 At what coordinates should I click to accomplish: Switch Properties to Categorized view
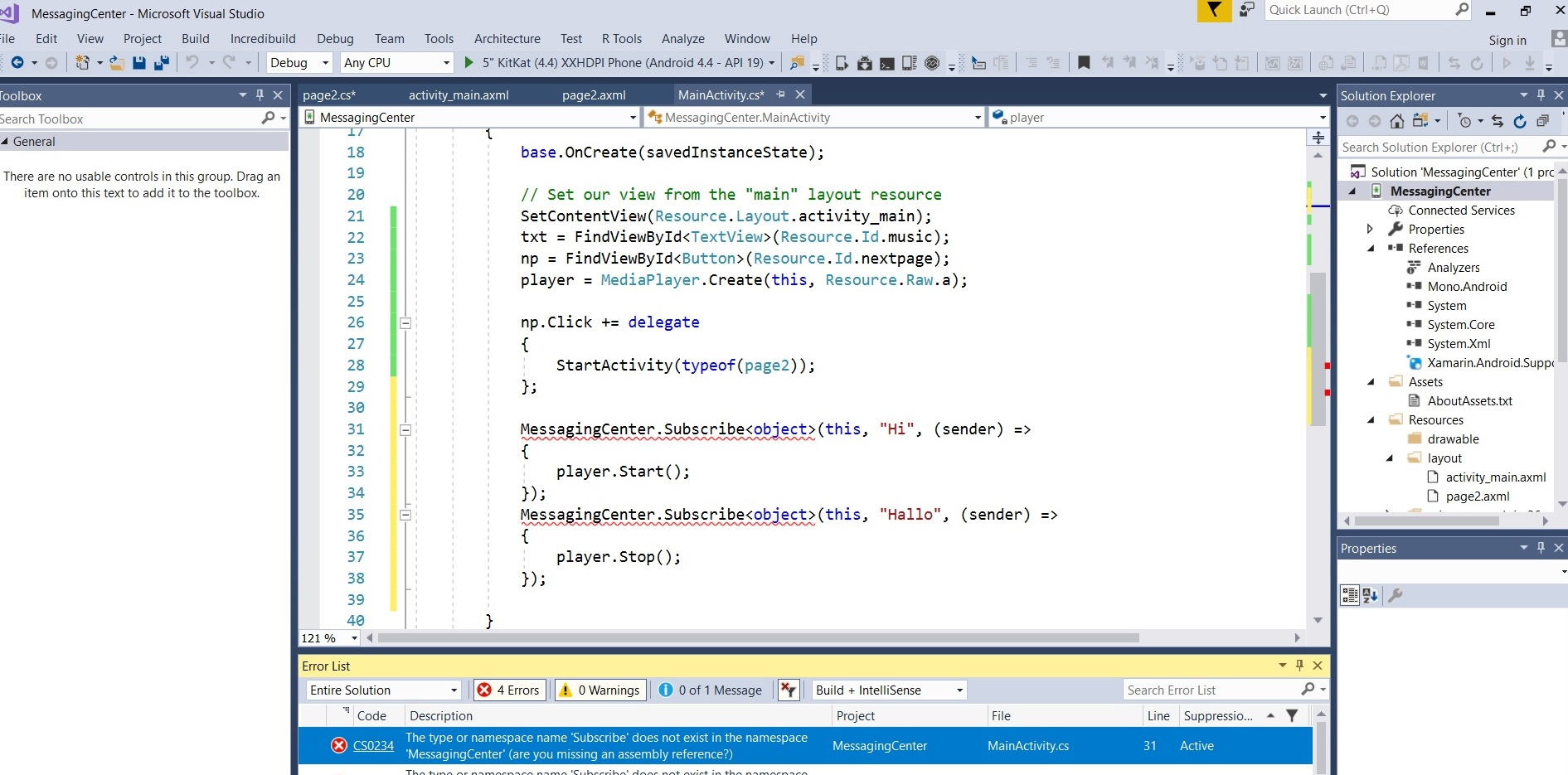1350,595
